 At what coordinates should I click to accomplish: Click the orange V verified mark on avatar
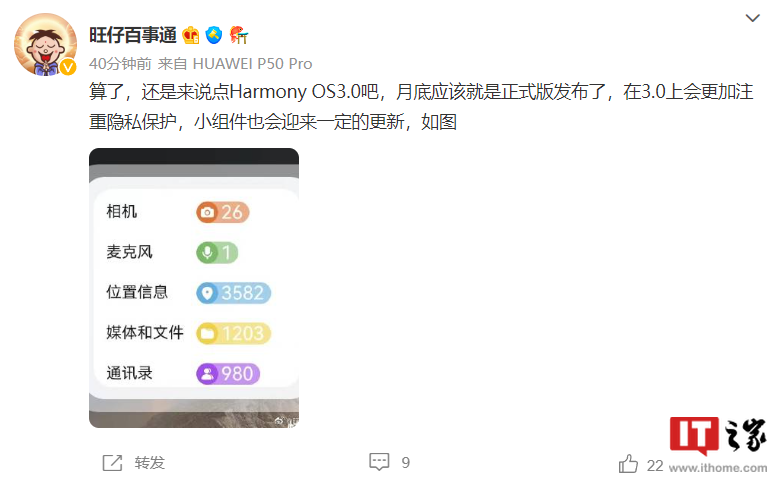coord(68,67)
